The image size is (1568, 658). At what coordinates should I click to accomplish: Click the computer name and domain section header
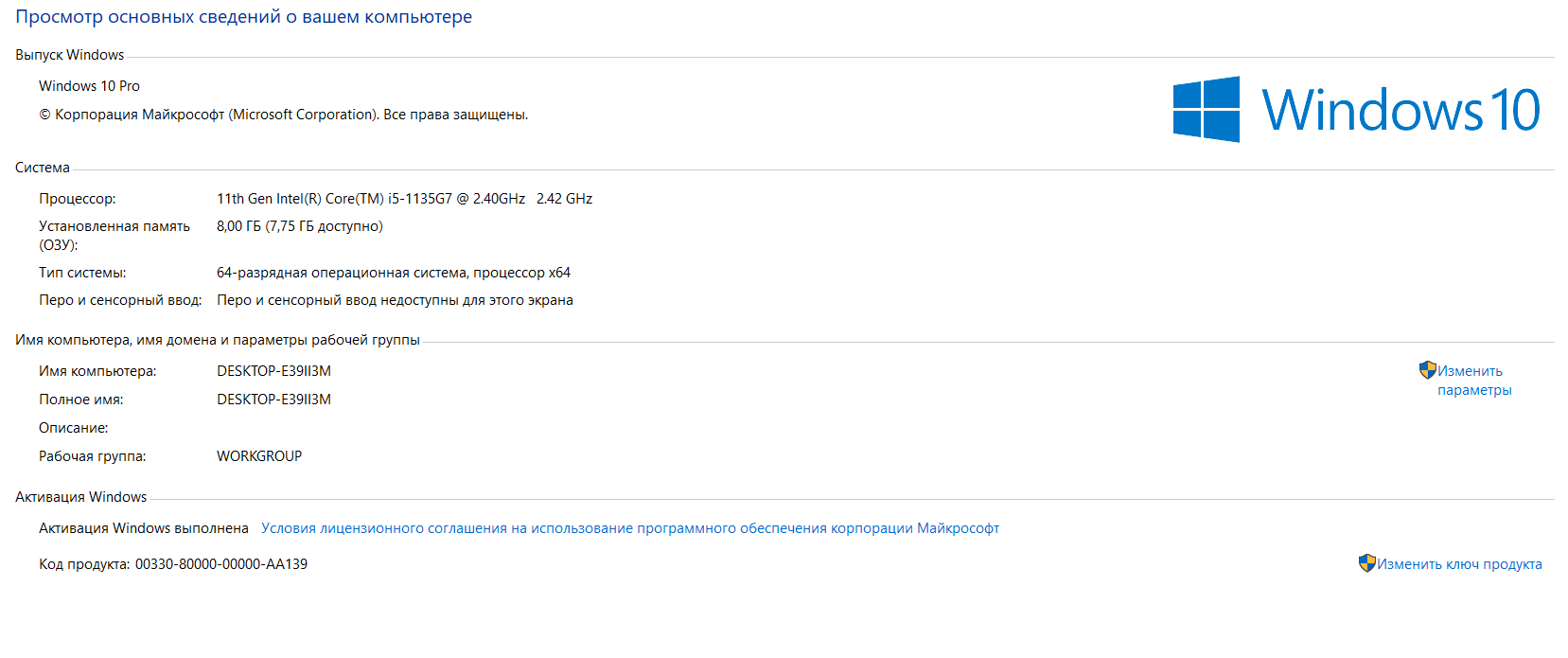(x=218, y=340)
